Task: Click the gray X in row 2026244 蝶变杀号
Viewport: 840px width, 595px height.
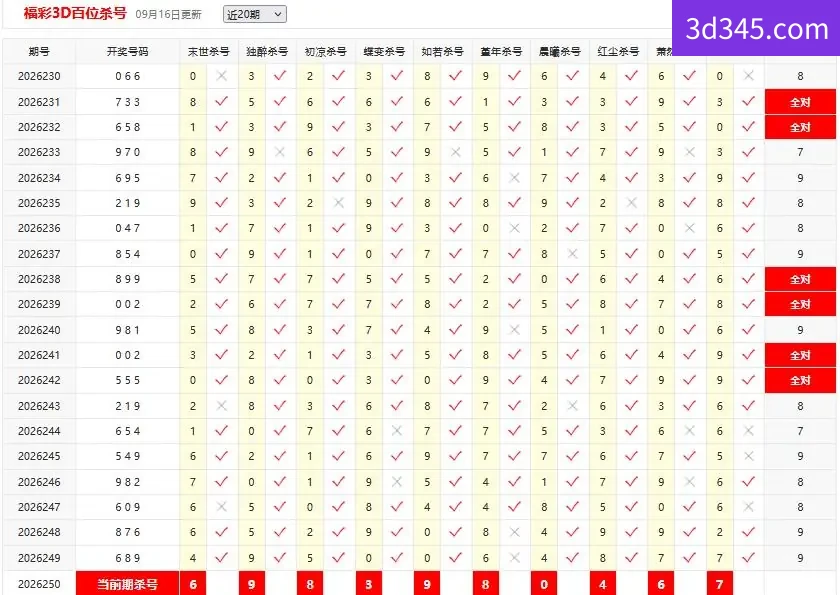Action: click(x=396, y=431)
